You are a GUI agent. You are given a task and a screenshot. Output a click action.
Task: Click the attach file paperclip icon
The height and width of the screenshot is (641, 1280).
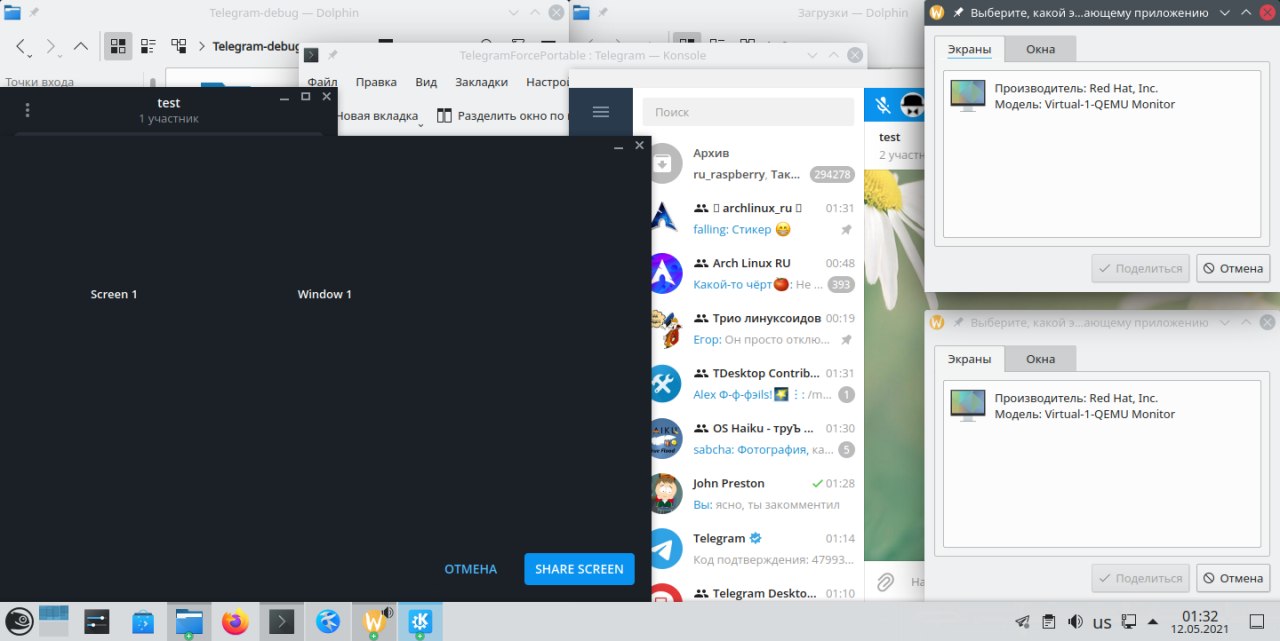pos(885,581)
